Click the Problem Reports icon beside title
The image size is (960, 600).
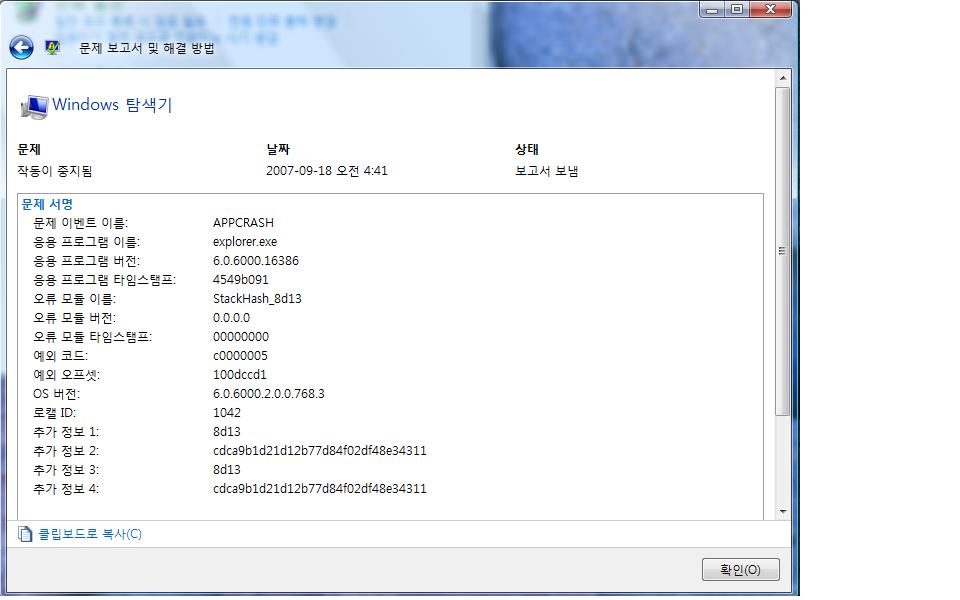53,48
